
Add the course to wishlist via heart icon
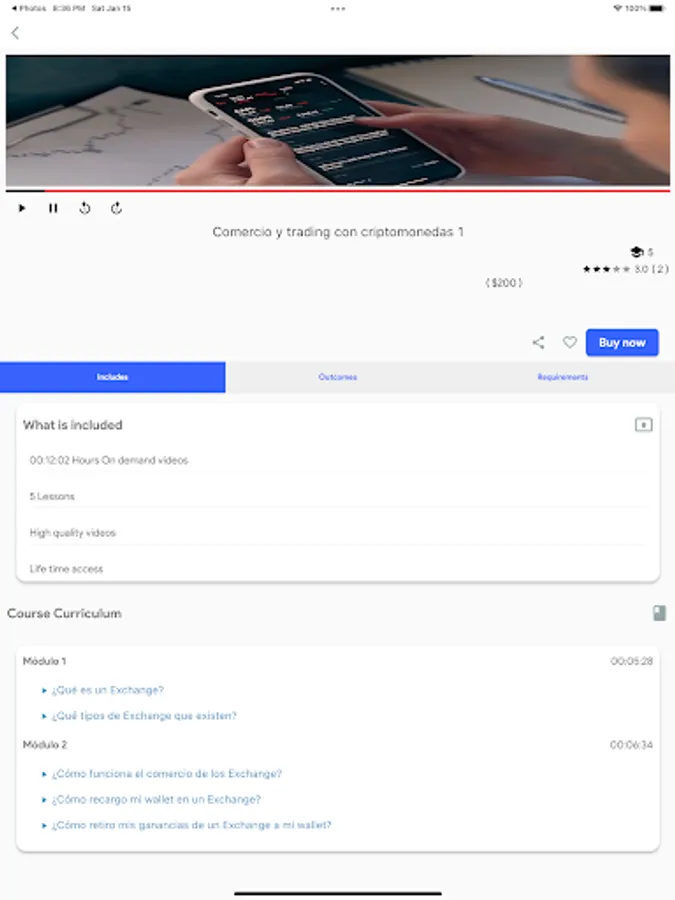tap(569, 343)
